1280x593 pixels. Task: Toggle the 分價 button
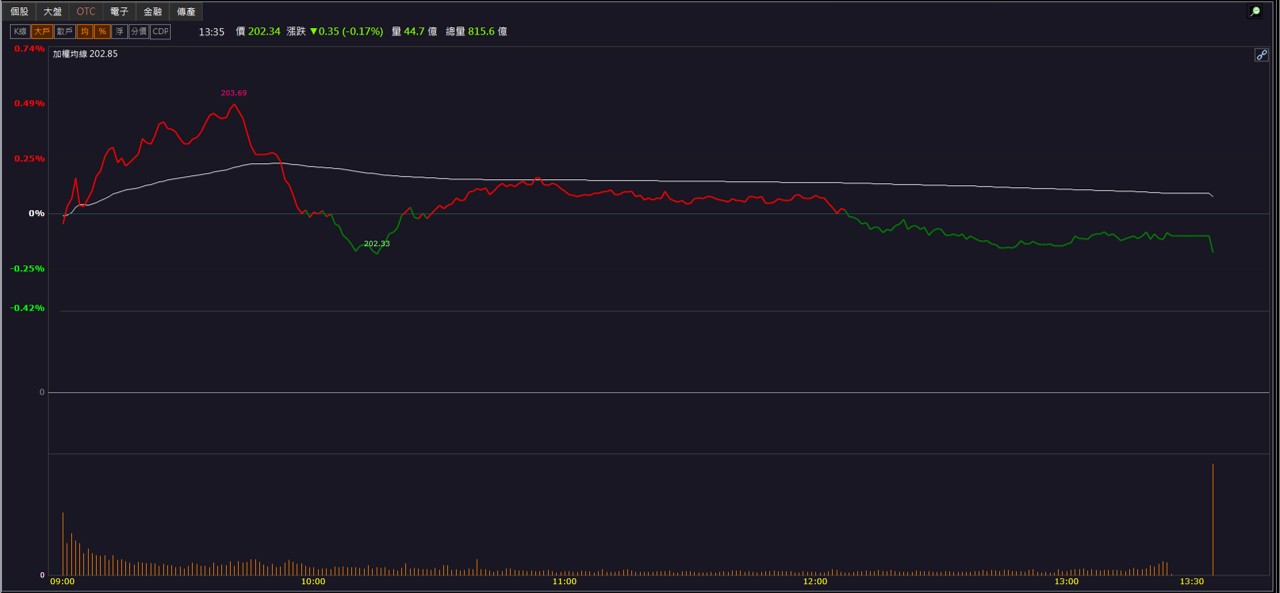coord(138,32)
